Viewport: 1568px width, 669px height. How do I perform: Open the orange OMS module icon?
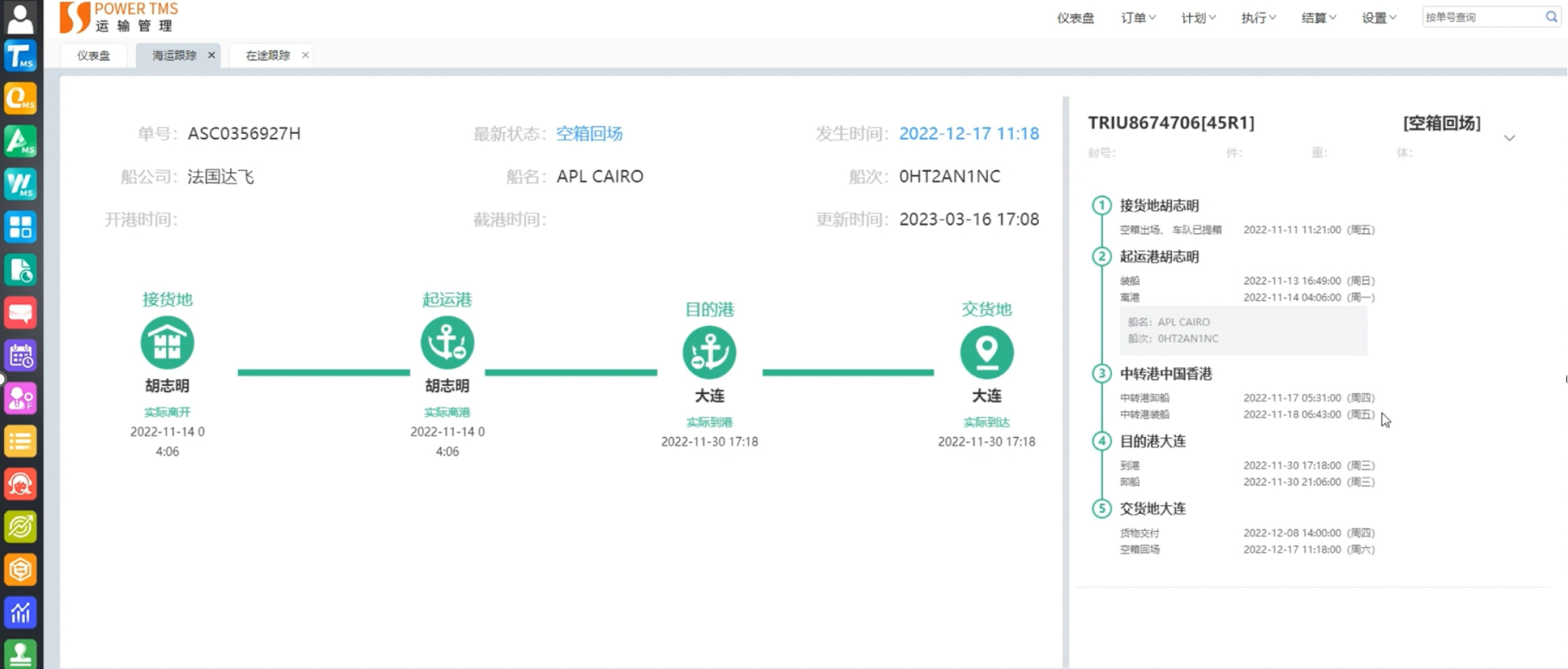coord(20,99)
